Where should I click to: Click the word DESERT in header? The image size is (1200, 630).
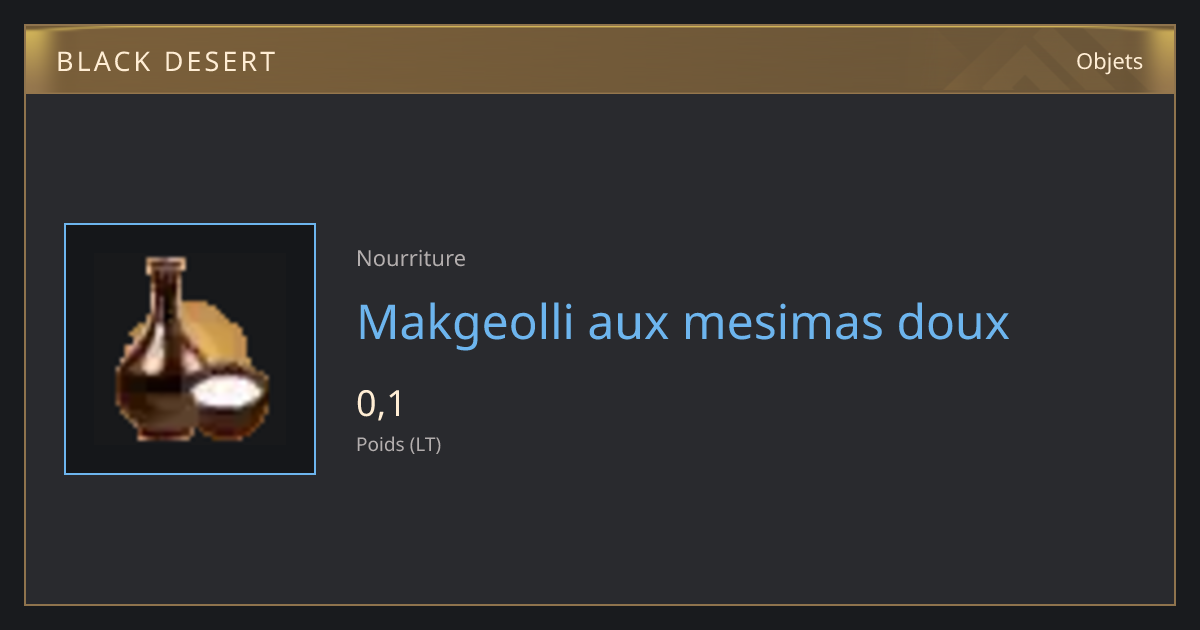221,62
